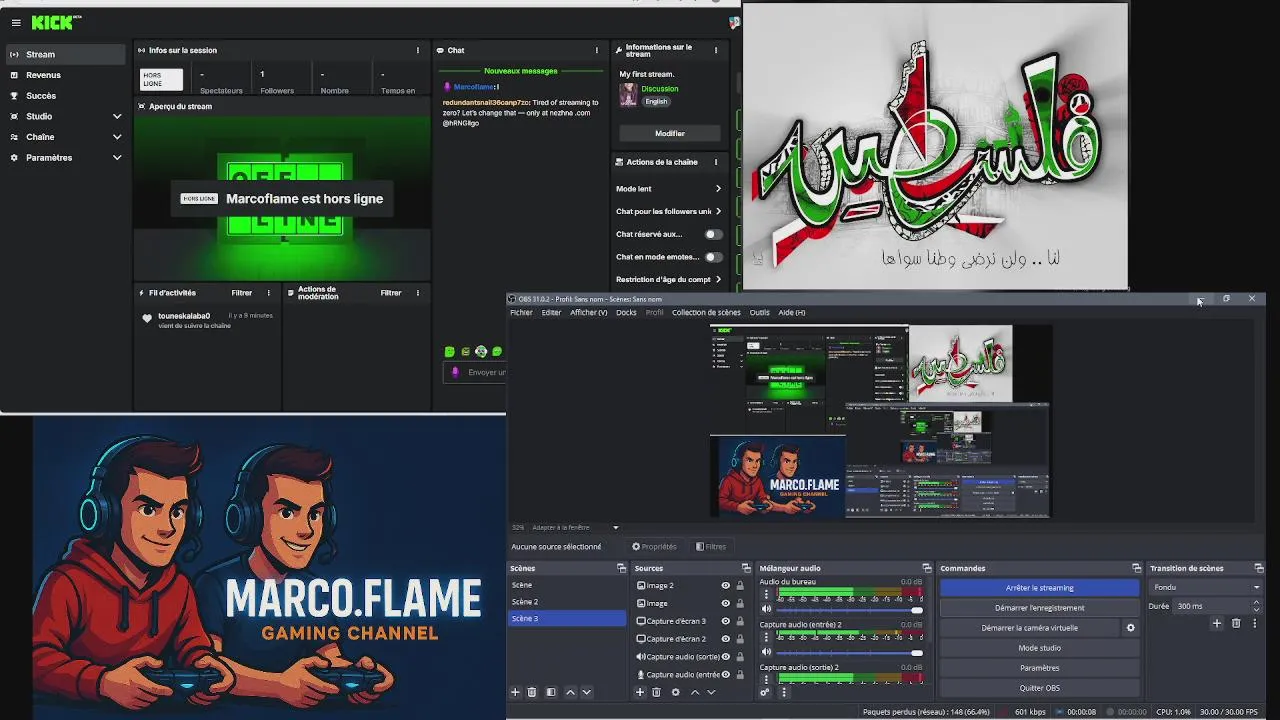The image size is (1280, 720).
Task: Toggle Chat réservé aux... switch
Action: click(x=713, y=234)
